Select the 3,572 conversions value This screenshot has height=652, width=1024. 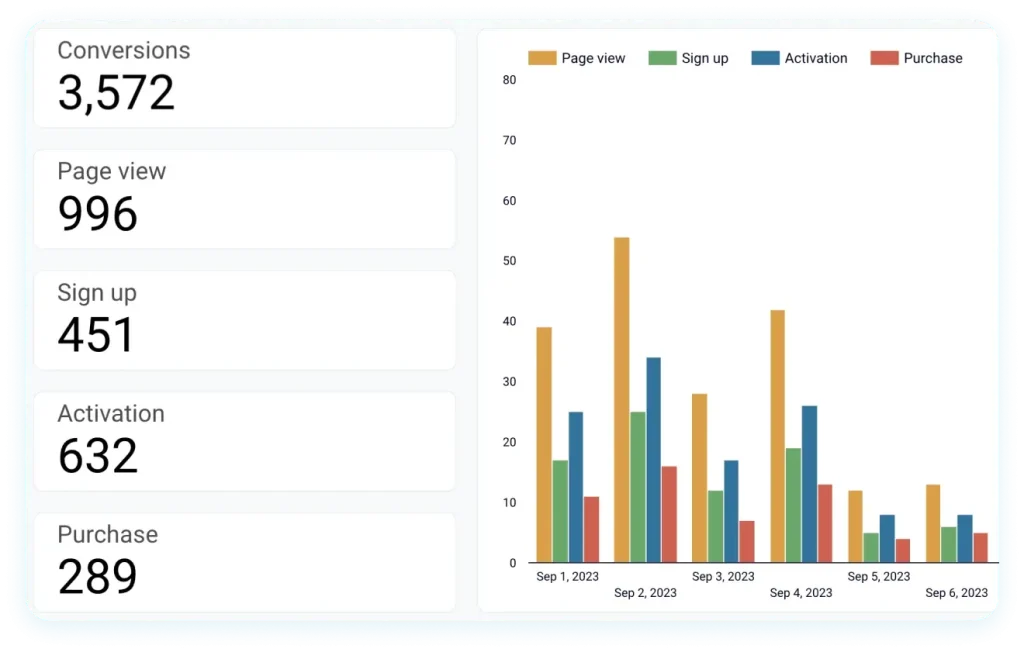pyautogui.click(x=116, y=93)
